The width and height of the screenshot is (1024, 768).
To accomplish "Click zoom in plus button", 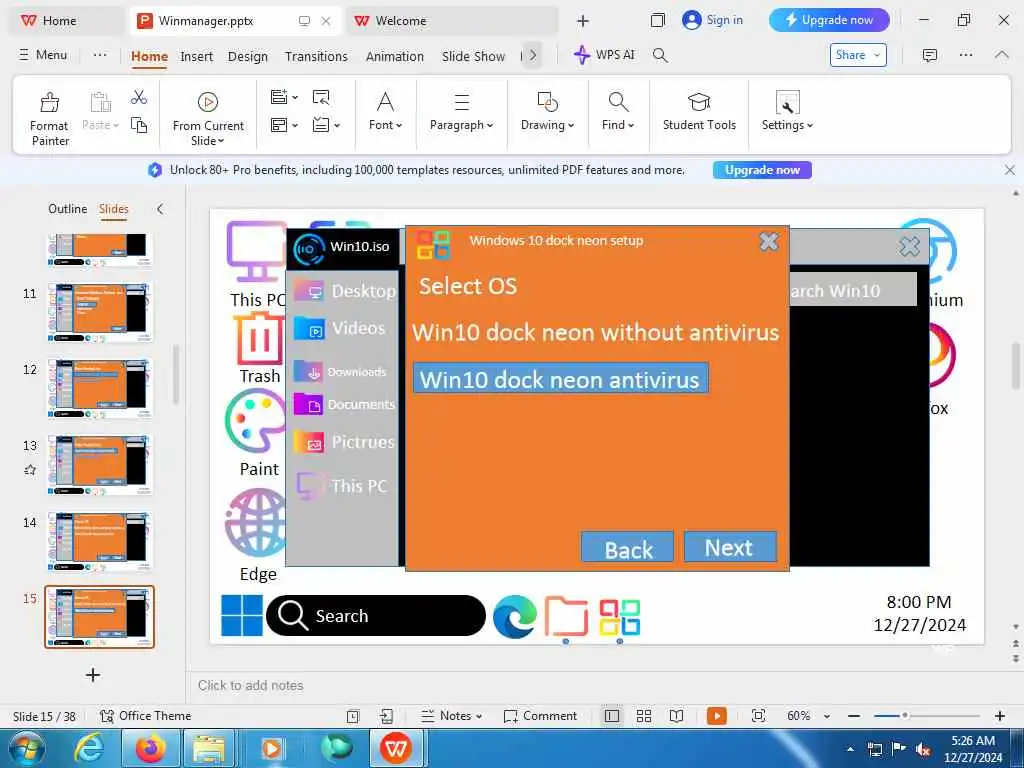I will click(999, 716).
